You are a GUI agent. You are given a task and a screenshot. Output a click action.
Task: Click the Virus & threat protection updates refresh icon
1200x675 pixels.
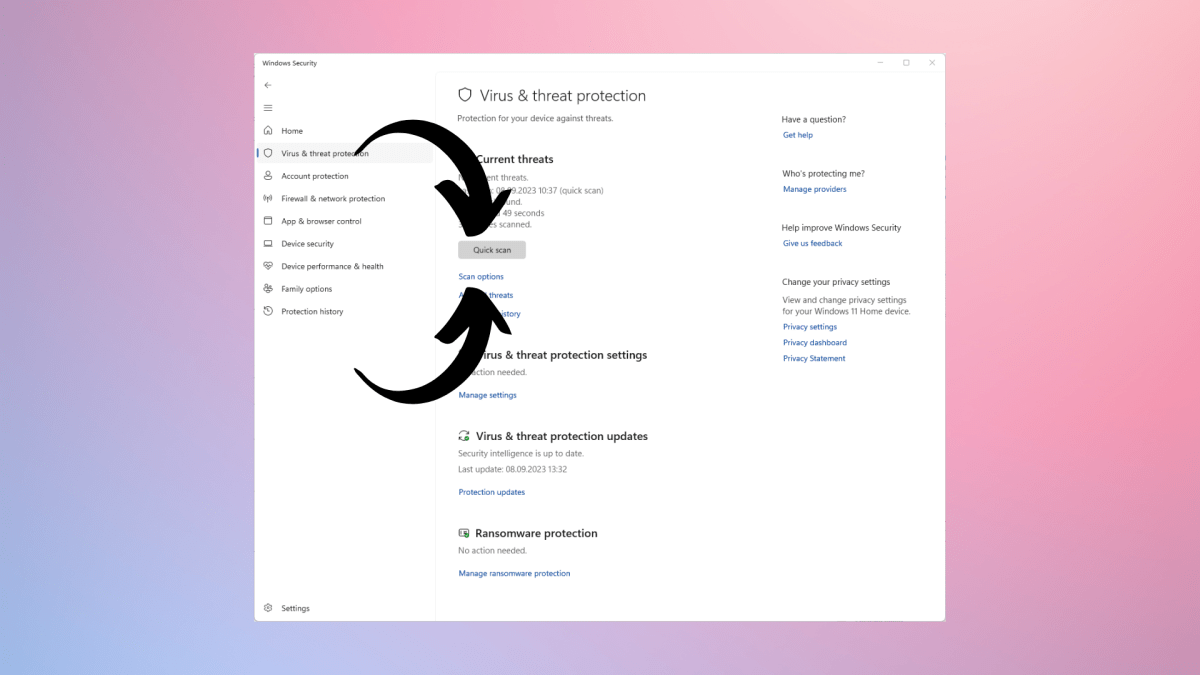click(x=464, y=436)
